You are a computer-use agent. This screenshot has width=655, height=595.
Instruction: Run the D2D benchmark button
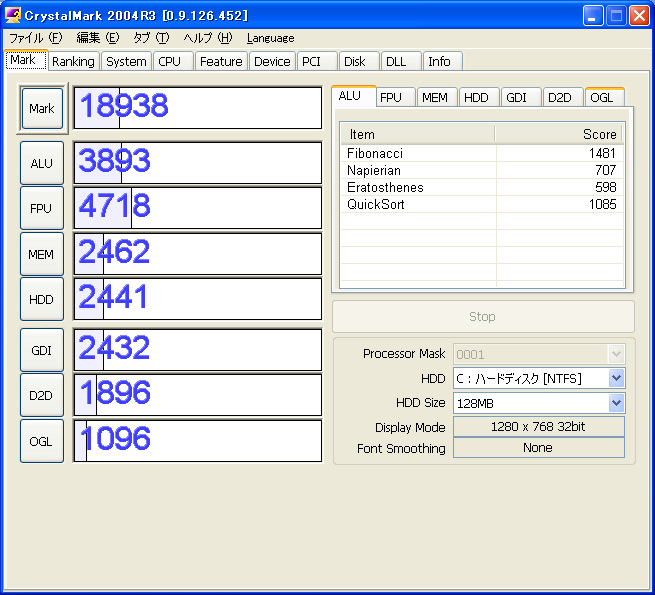click(42, 395)
